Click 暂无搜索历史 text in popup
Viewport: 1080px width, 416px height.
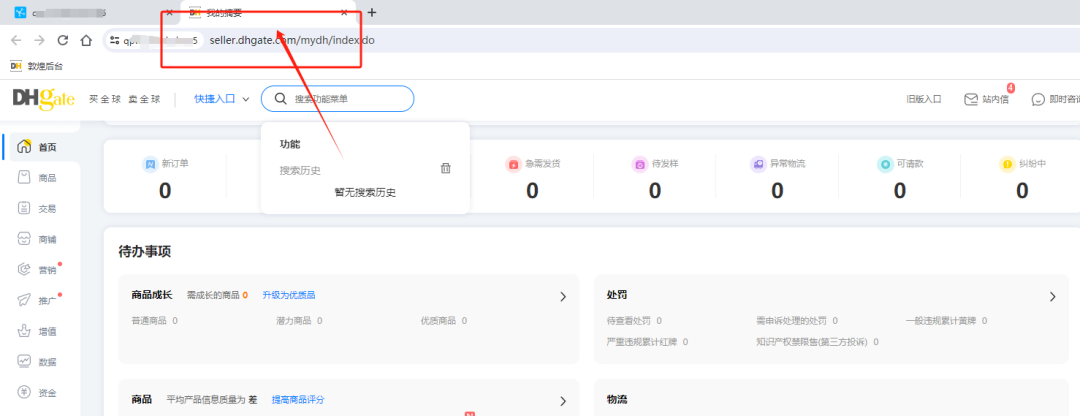pyautogui.click(x=365, y=193)
